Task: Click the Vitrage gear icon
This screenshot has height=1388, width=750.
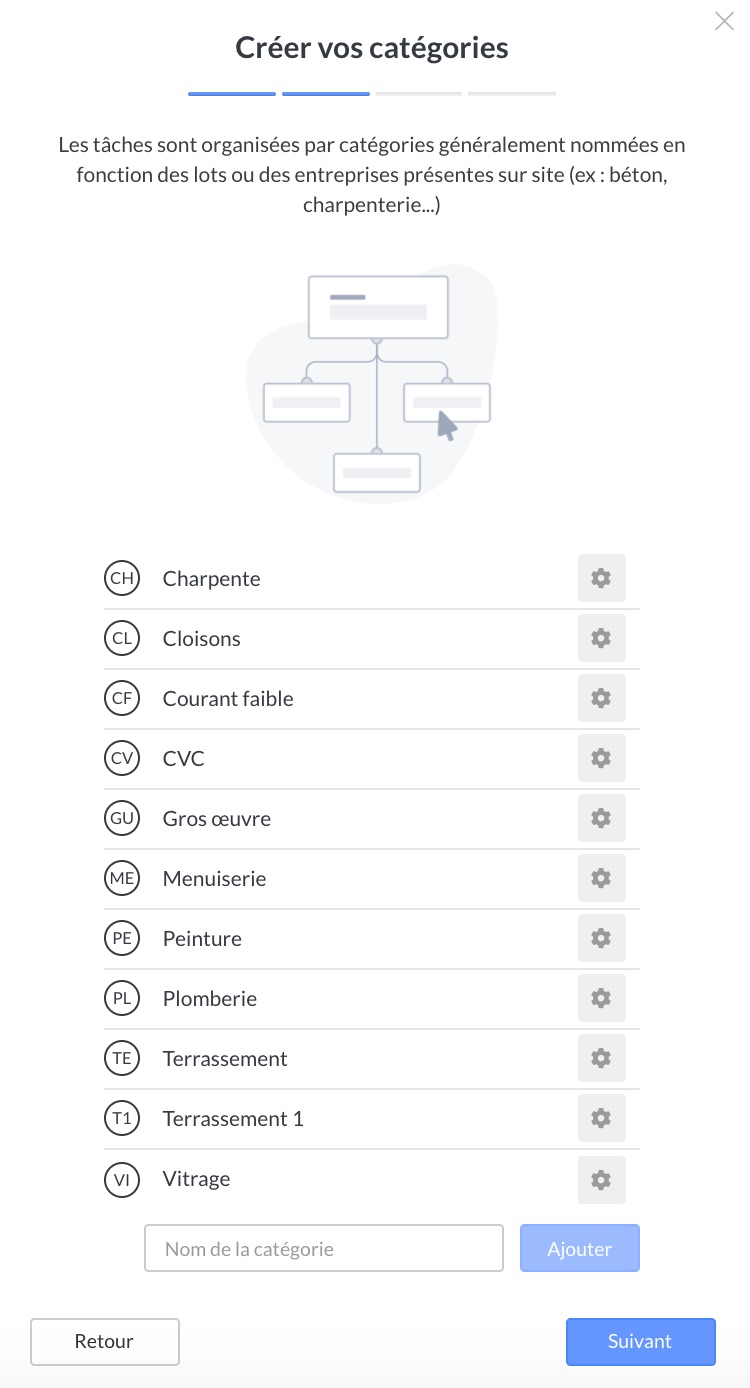Action: (x=601, y=1180)
